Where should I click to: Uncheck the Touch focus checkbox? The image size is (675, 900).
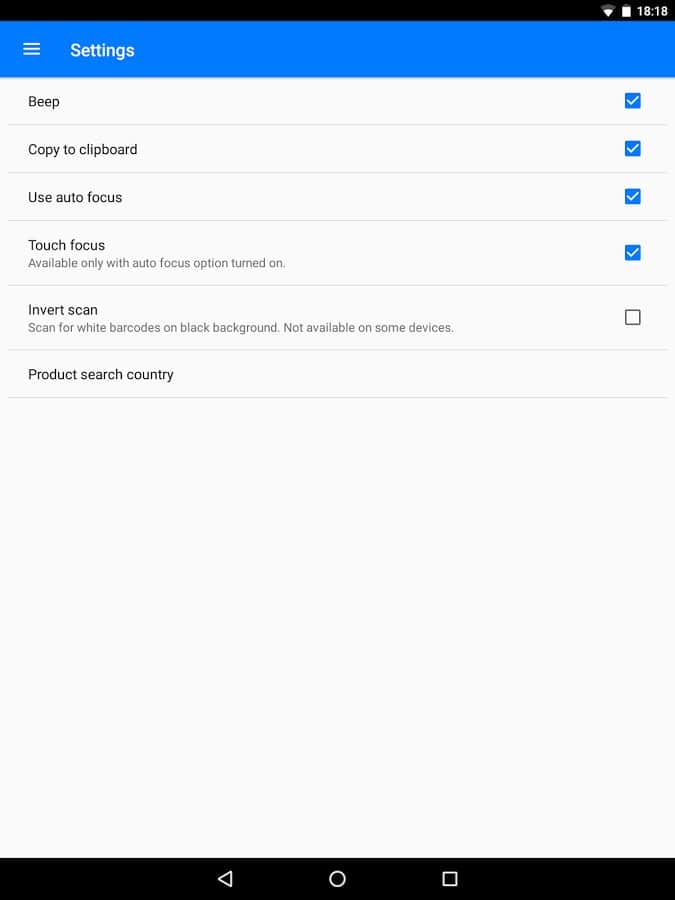(632, 253)
